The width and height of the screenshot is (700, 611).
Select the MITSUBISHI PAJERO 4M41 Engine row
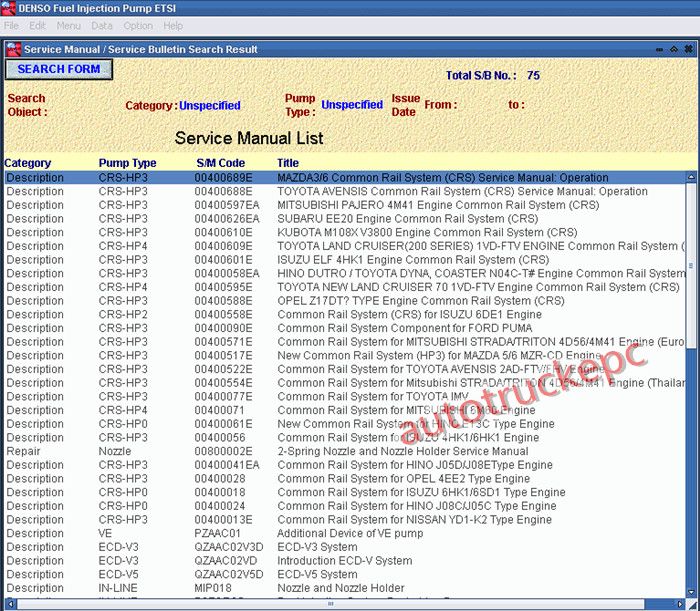point(345,205)
